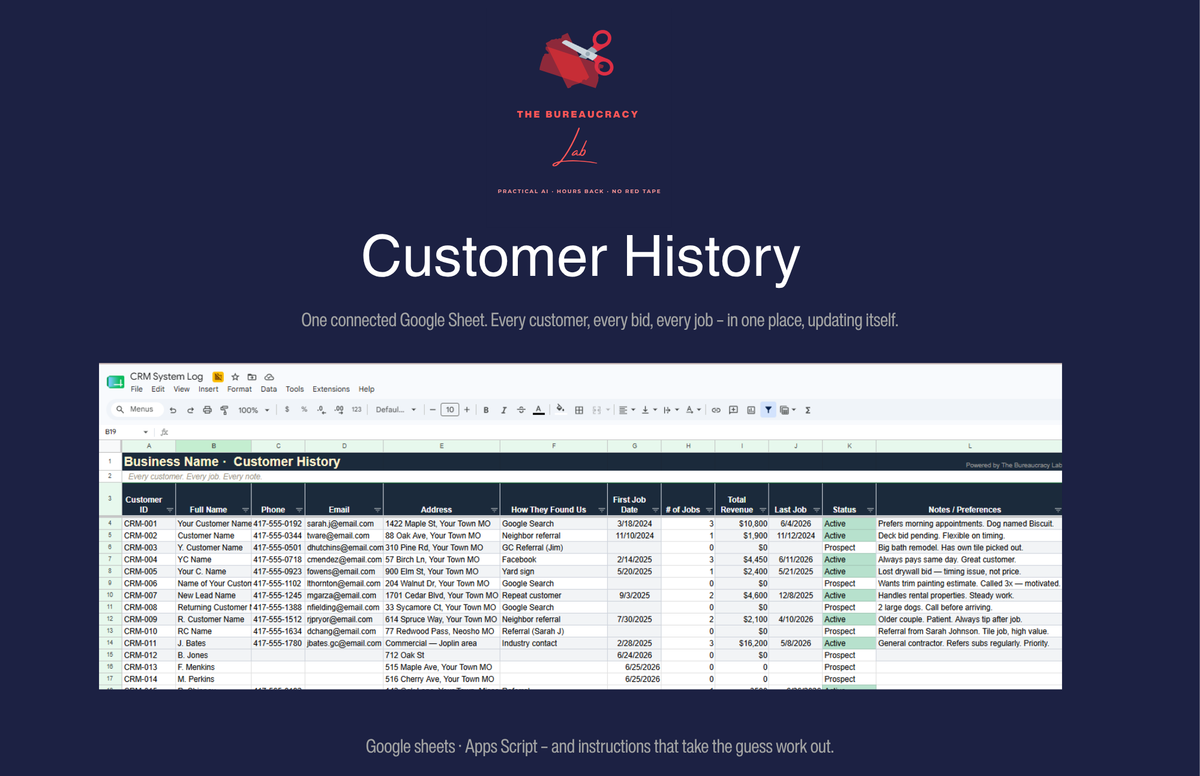Select the paint format tool
The width and height of the screenshot is (1200, 776).
(x=224, y=410)
